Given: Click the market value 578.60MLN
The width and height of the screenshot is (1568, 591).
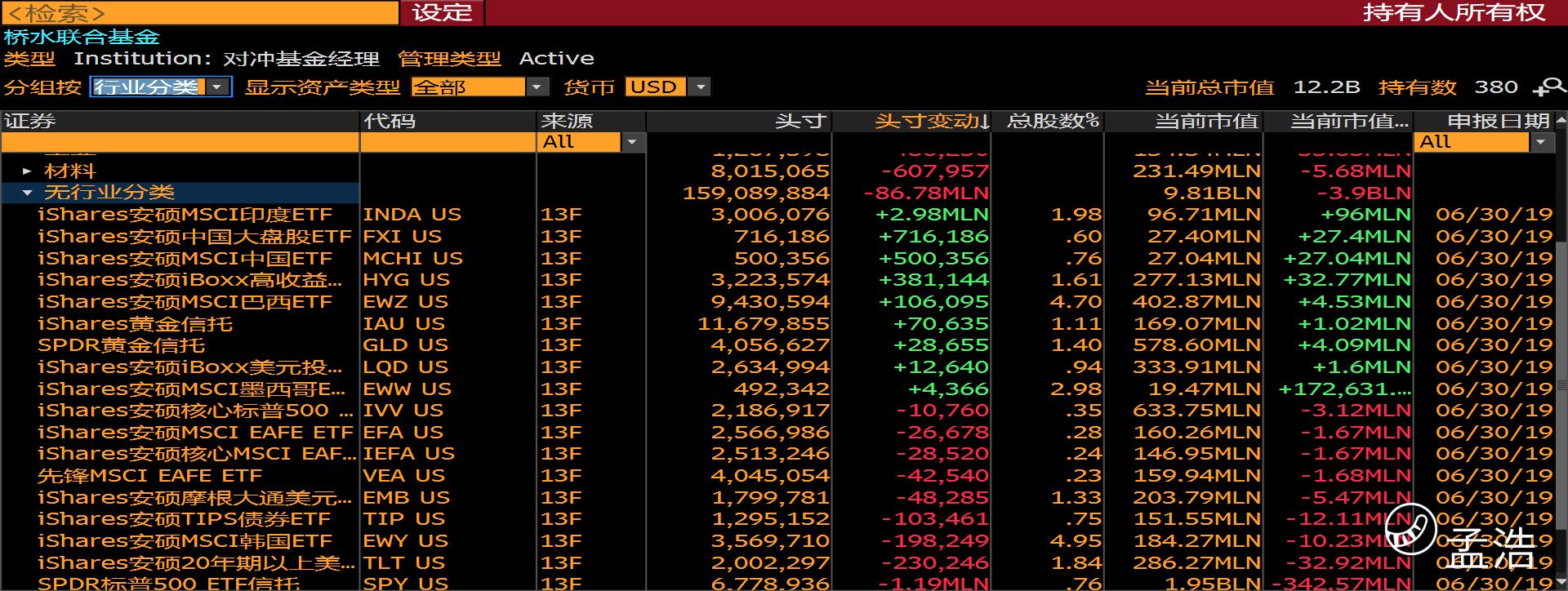Looking at the screenshot, I should coord(1196,345).
